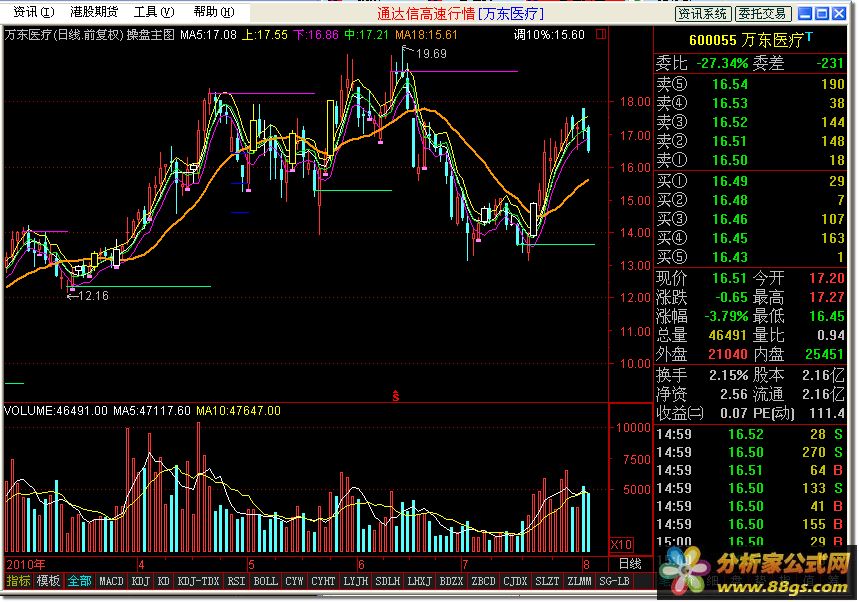Click the 外盘 value 21040
The image size is (859, 602).
[728, 354]
